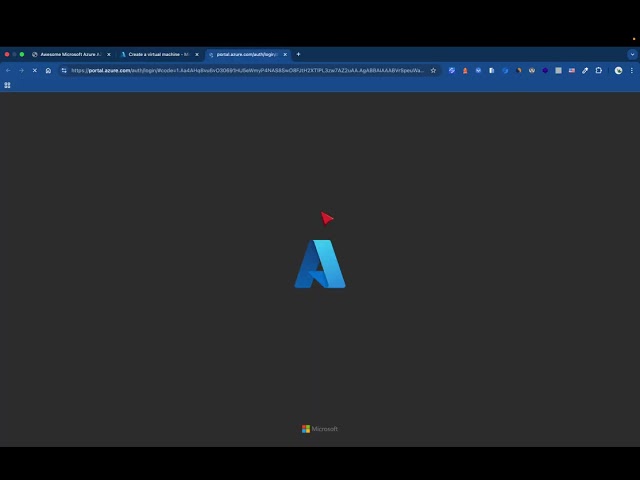Open the WordPress-style W extension
The image size is (640, 480).
click(531, 71)
